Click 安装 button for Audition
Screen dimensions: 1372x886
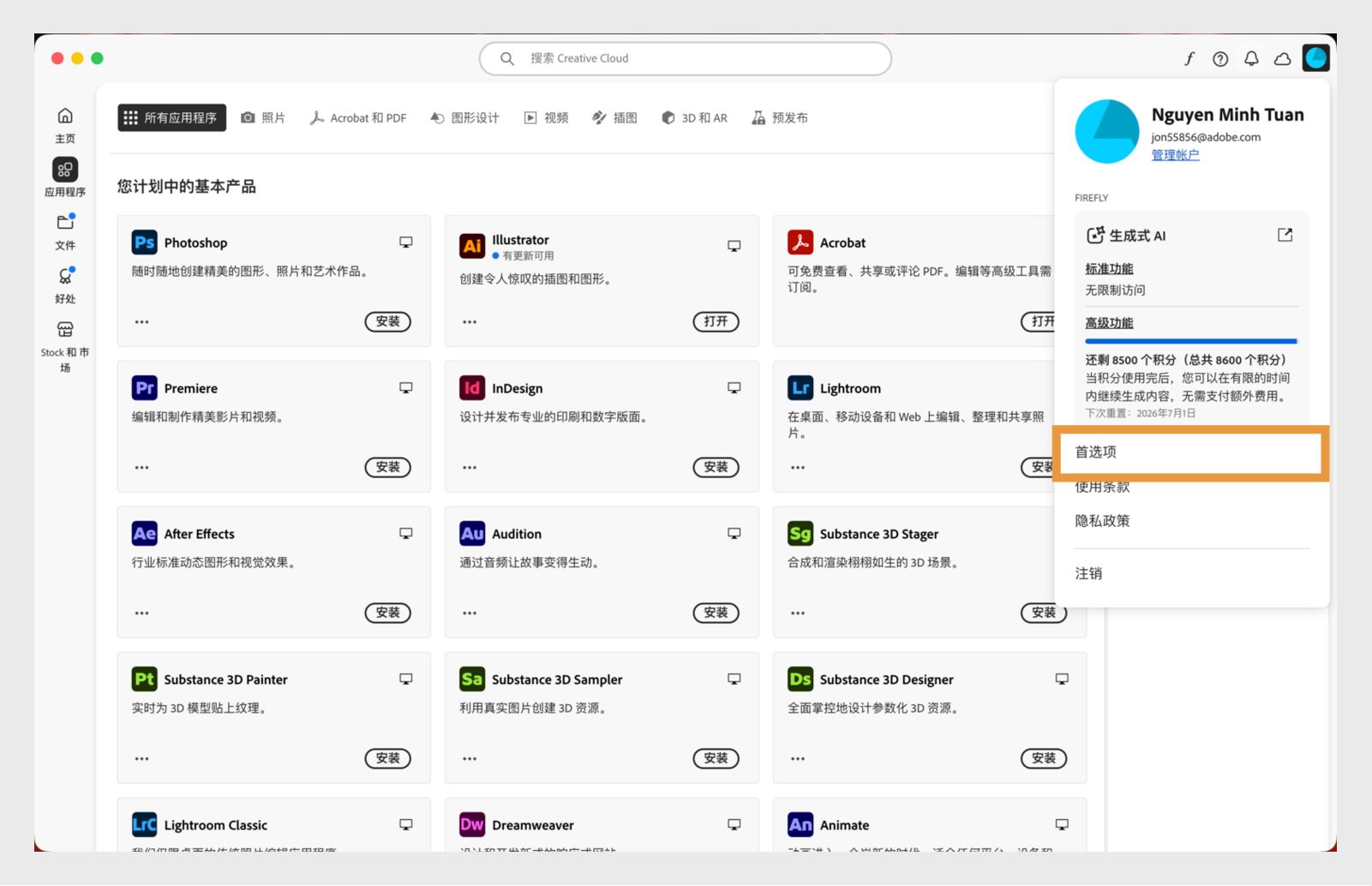[x=716, y=613]
